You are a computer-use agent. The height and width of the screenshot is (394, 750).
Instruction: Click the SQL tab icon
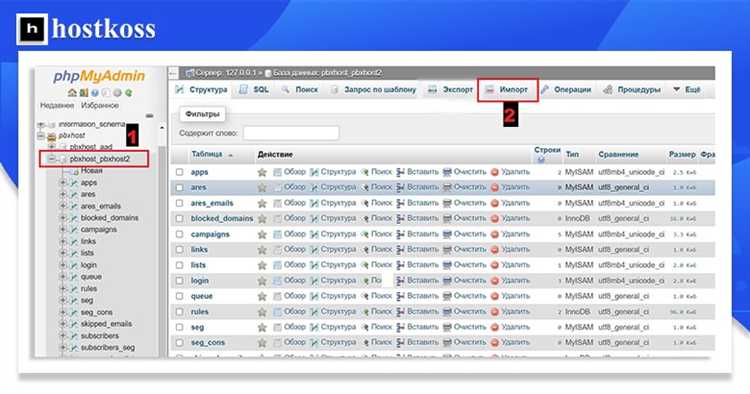[243, 89]
